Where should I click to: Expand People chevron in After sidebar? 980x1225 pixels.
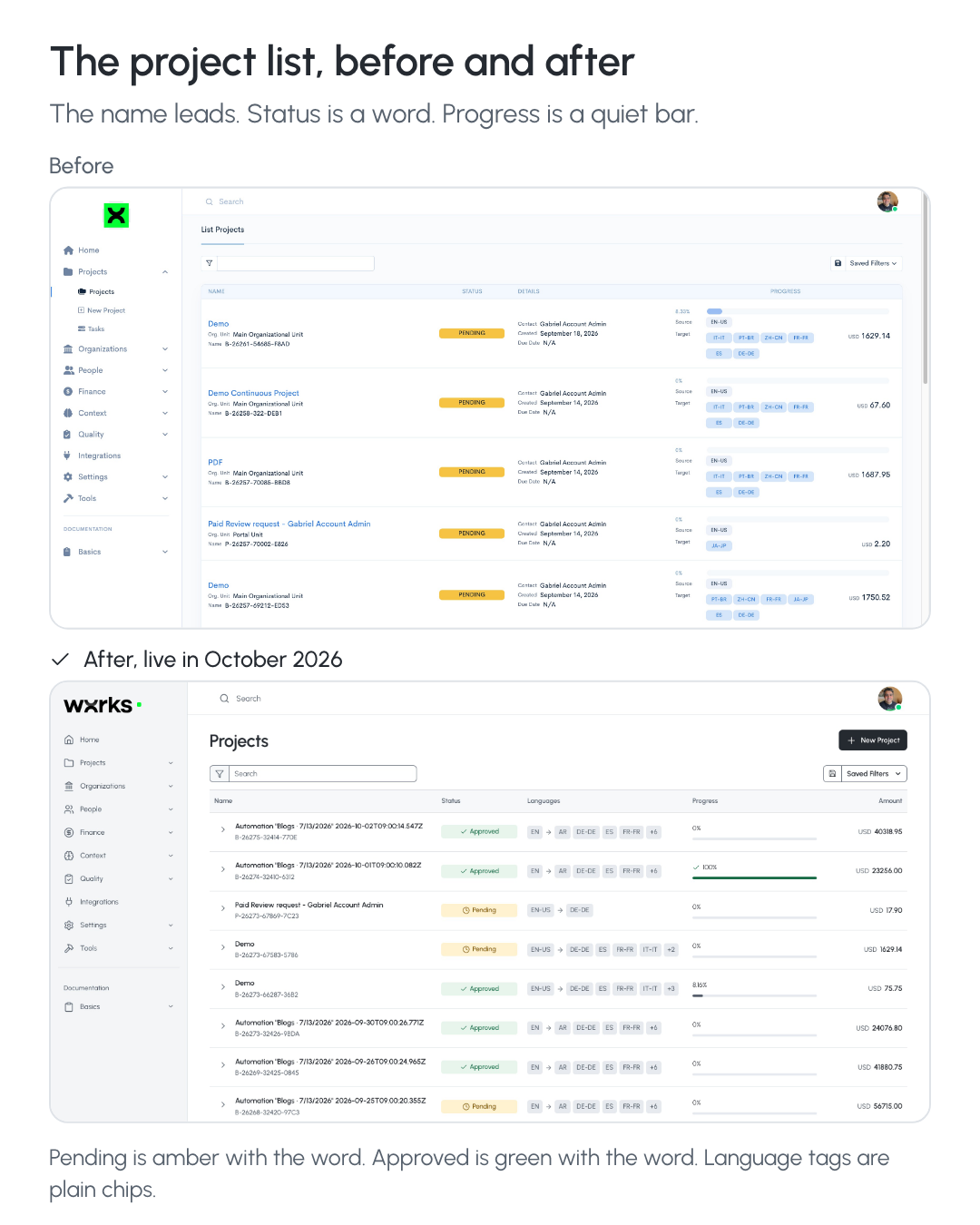click(x=171, y=809)
